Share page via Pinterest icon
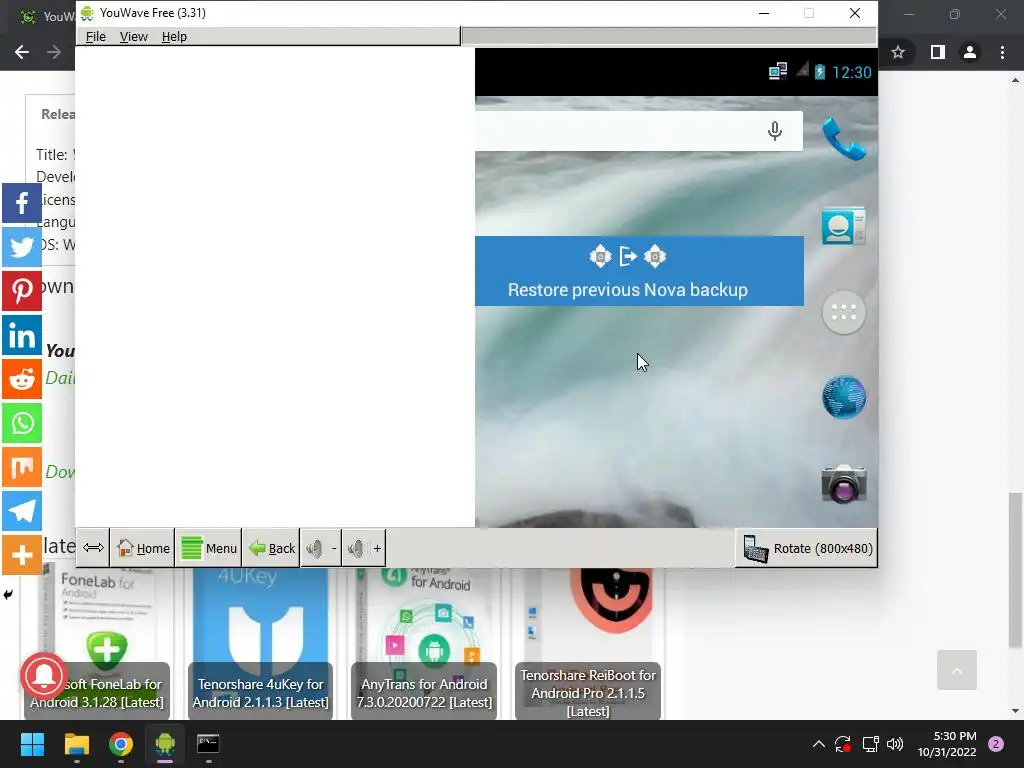The image size is (1024, 768). click(22, 291)
